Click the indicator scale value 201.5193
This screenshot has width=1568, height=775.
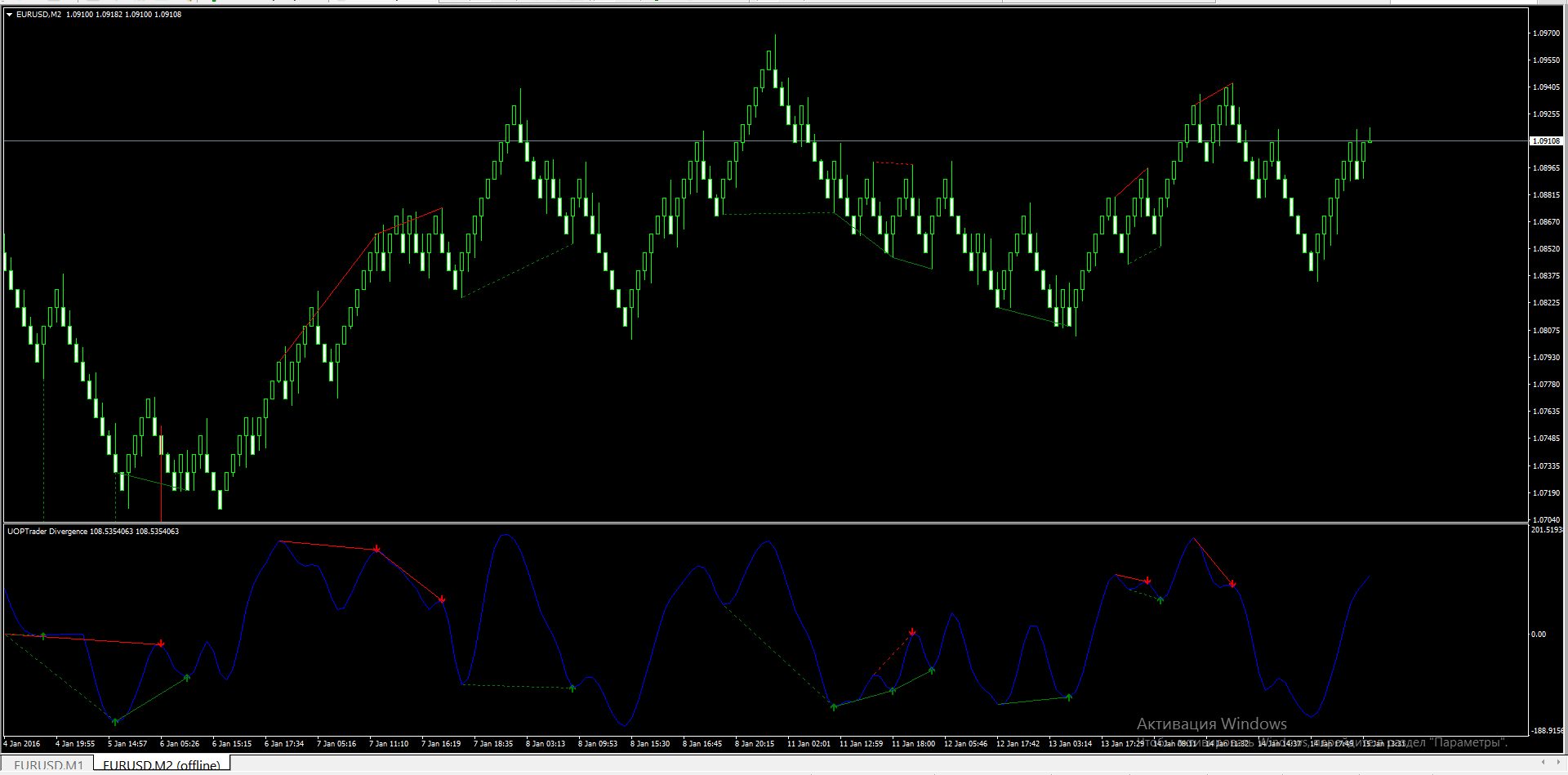coord(1547,530)
